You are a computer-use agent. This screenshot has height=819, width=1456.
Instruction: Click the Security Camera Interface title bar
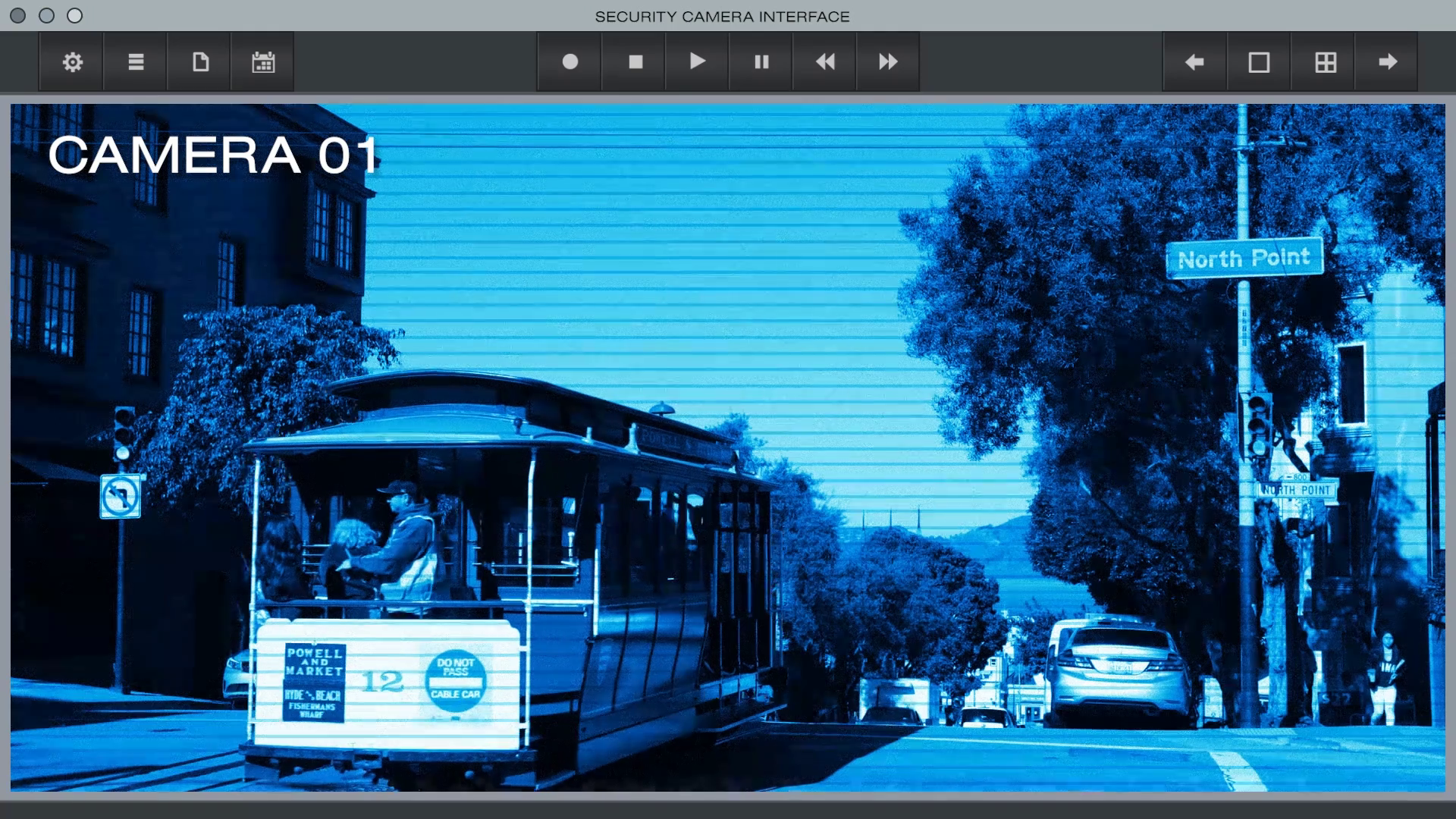722,17
